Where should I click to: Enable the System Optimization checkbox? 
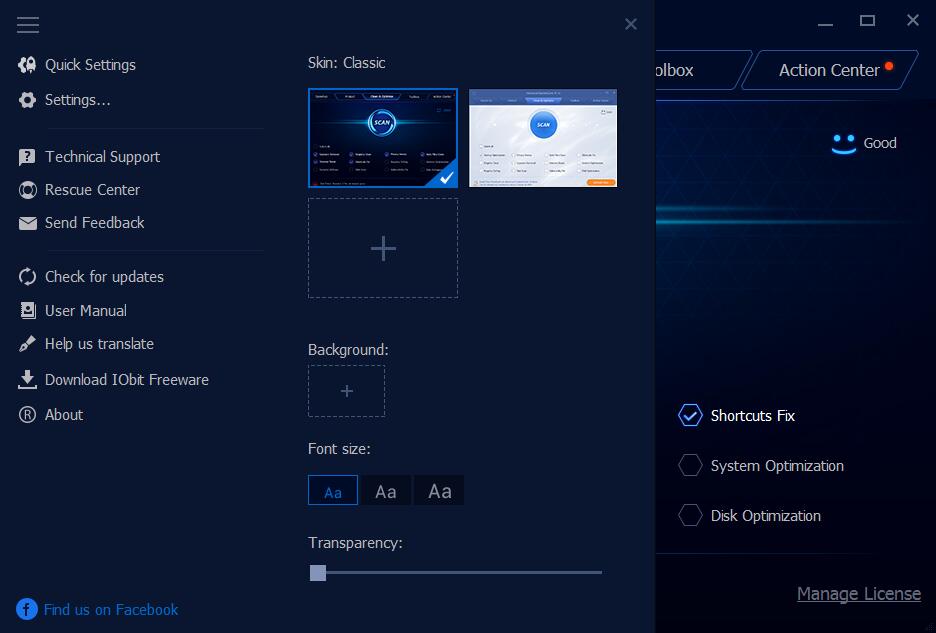point(690,465)
